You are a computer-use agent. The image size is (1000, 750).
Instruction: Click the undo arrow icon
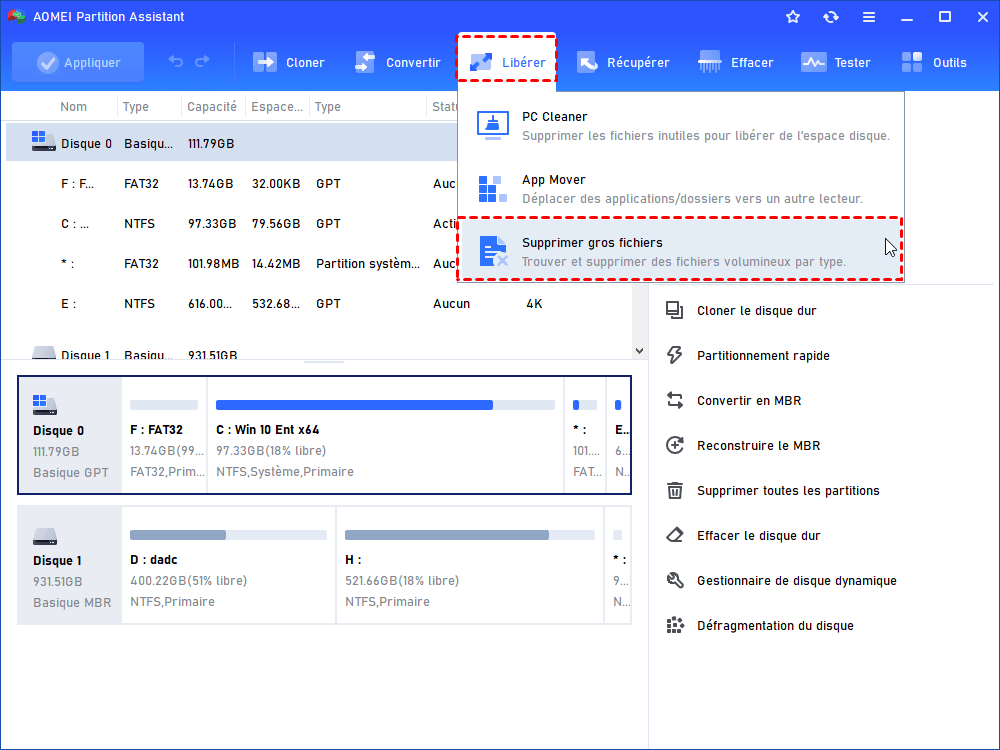tap(176, 62)
